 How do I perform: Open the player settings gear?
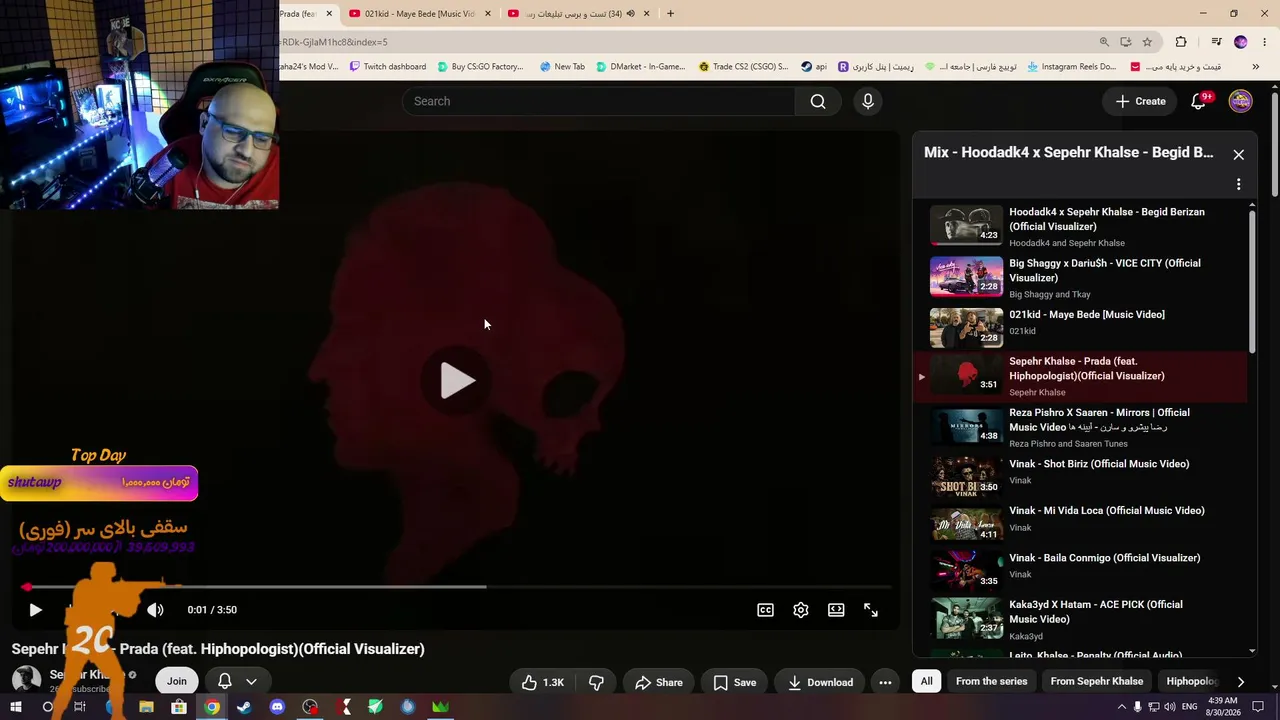click(801, 610)
